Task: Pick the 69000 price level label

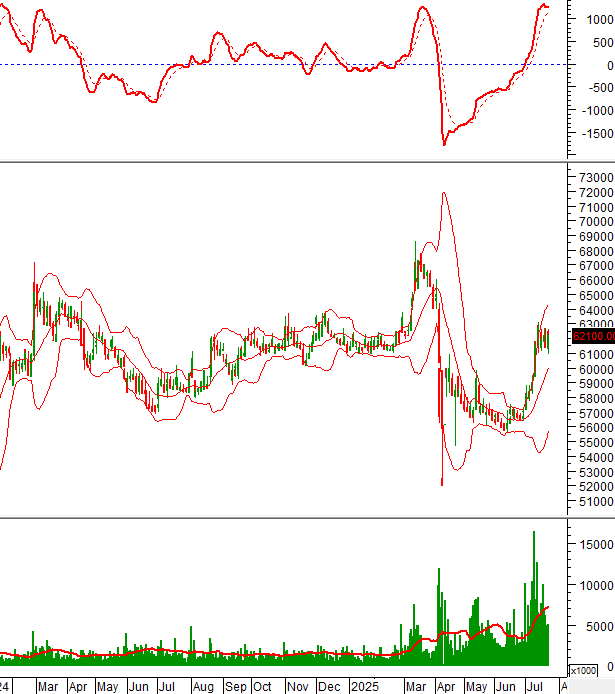Action: click(596, 236)
